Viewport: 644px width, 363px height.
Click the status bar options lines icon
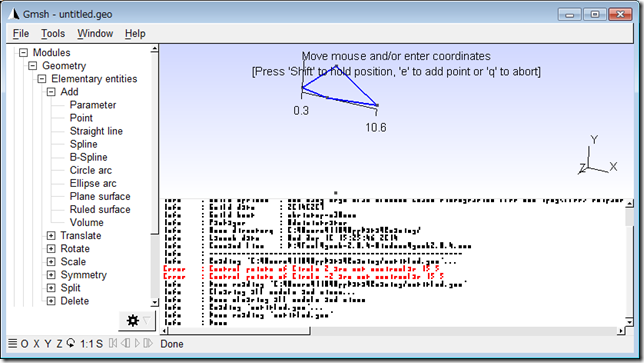[x=13, y=343]
